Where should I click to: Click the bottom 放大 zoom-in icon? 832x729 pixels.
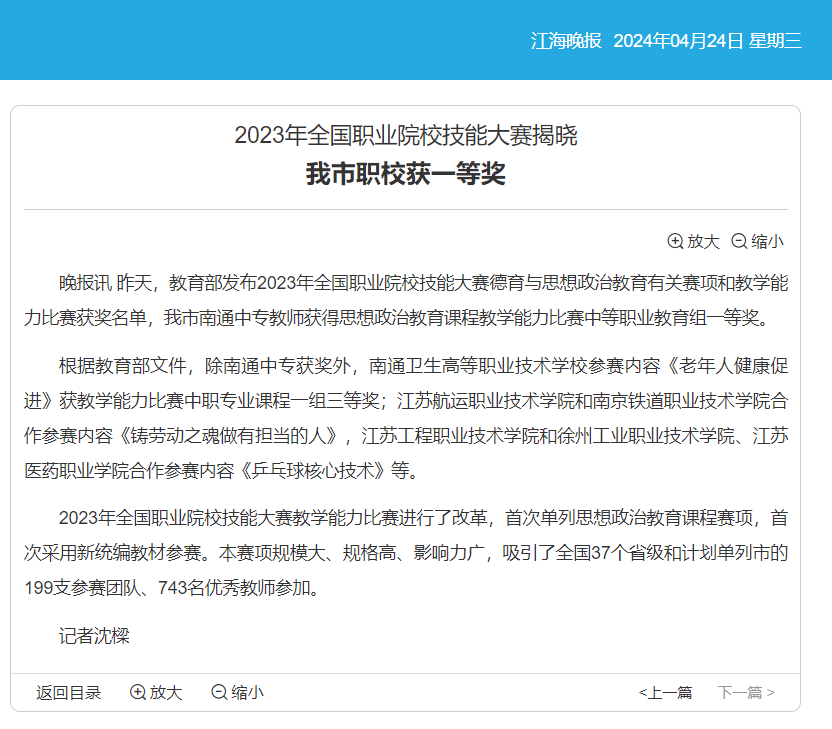(138, 692)
